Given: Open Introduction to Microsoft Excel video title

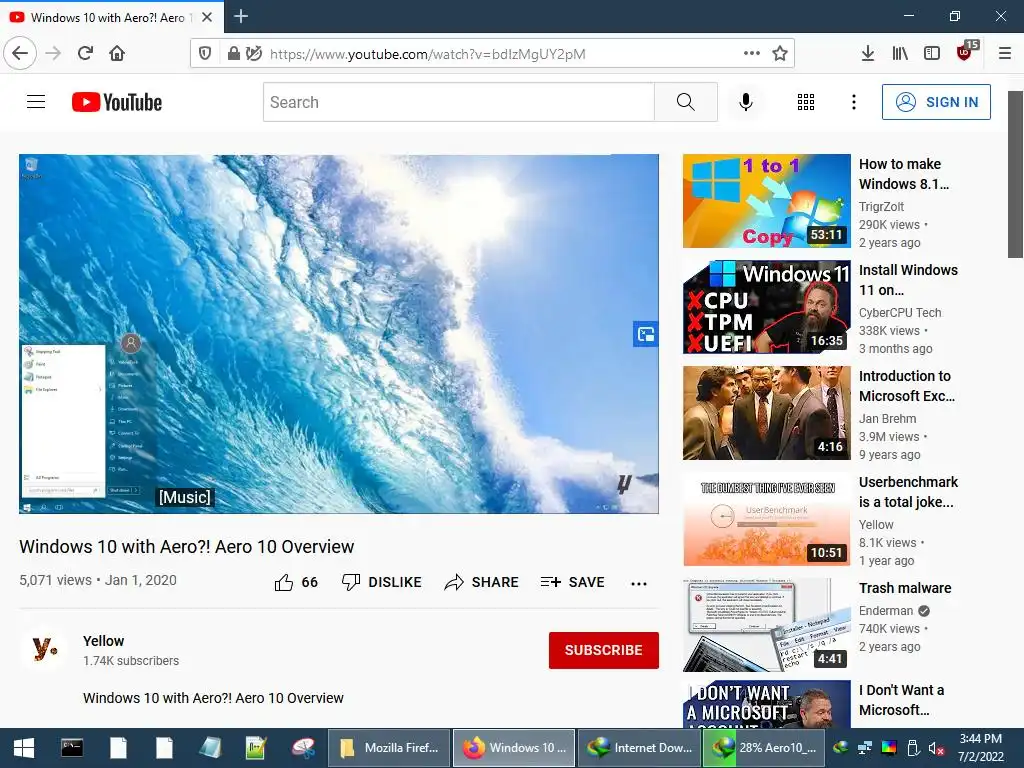Looking at the screenshot, I should click(x=907, y=386).
